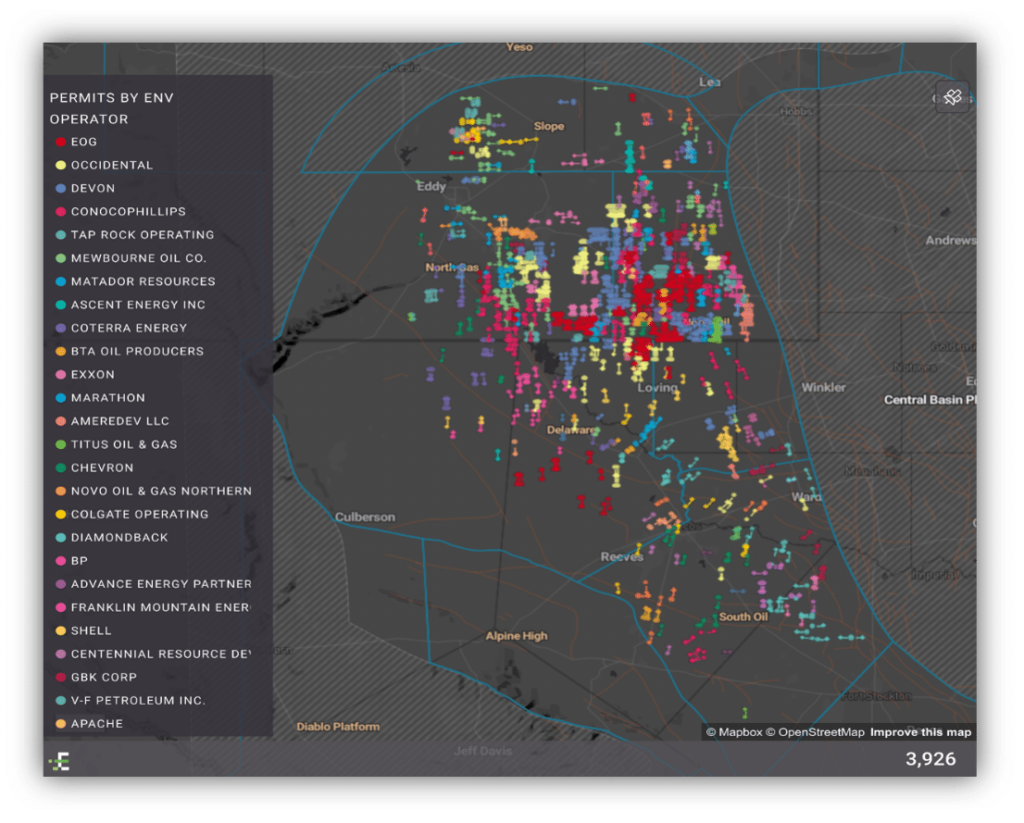Select DIAMONDBACK in the operator list
Viewport: 1024px width, 823px height.
click(x=119, y=538)
